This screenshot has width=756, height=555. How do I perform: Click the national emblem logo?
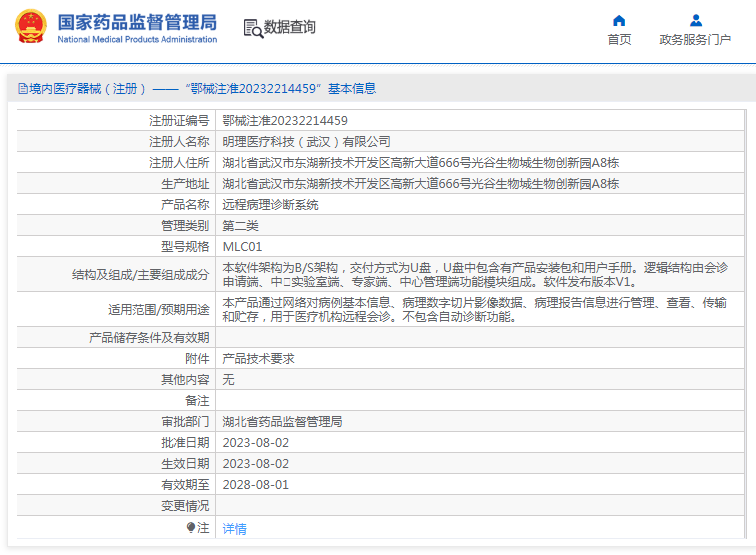click(31, 27)
